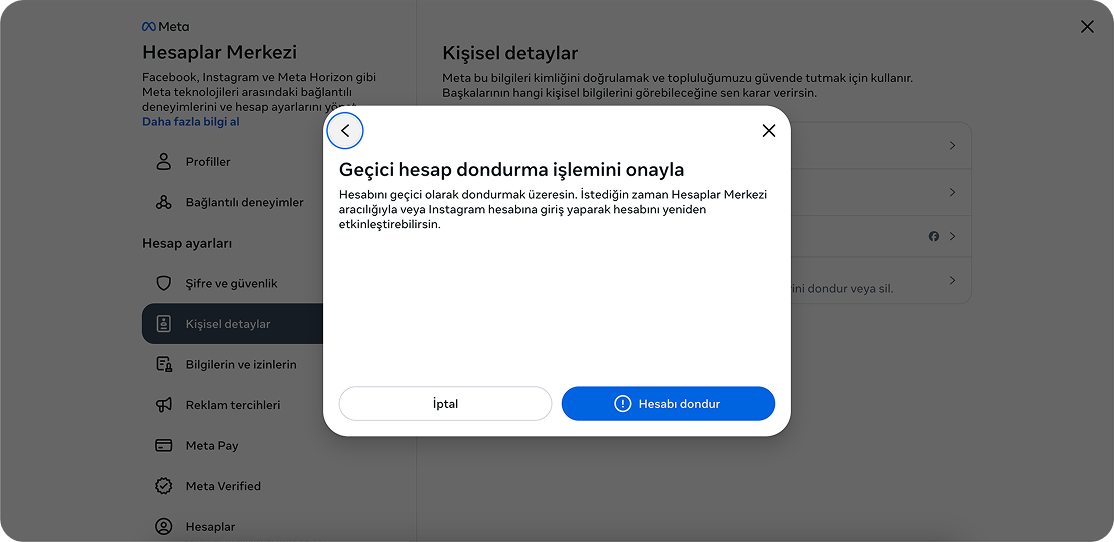Close the Hesaplar Merkezi overlay window
This screenshot has height=542, width=1114.
coord(1087,27)
